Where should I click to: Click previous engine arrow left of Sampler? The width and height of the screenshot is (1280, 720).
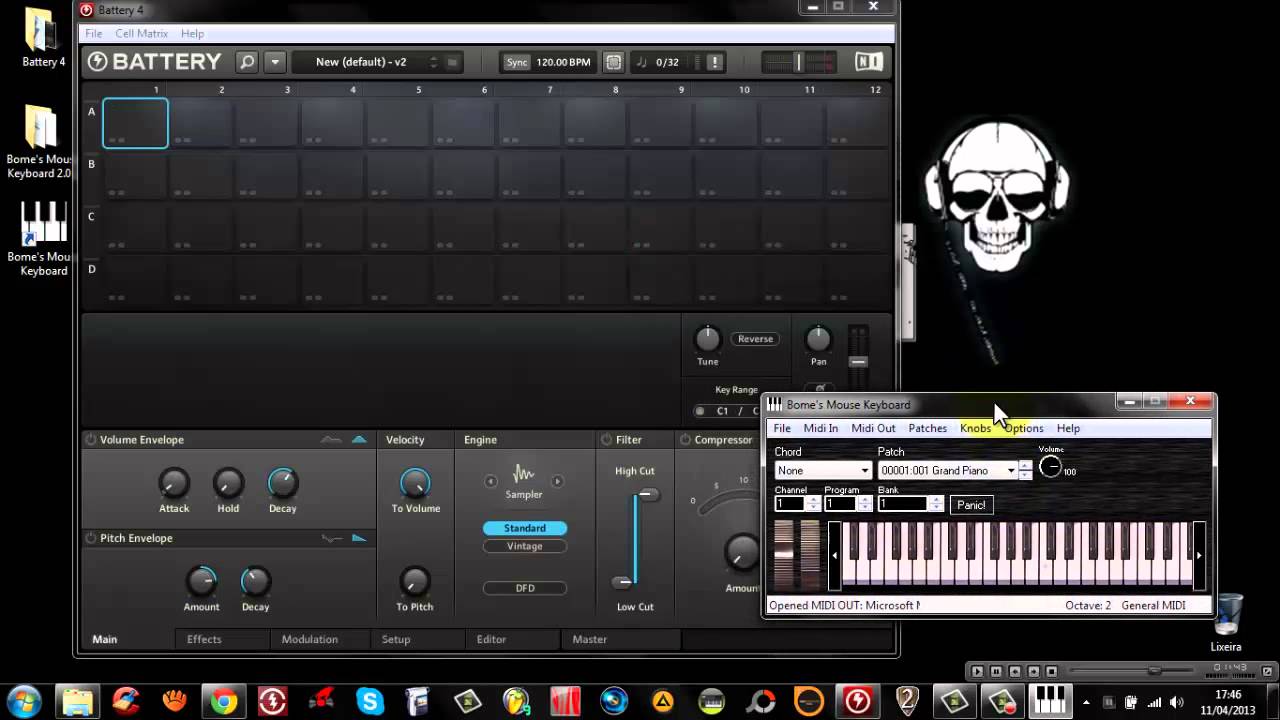click(x=491, y=481)
